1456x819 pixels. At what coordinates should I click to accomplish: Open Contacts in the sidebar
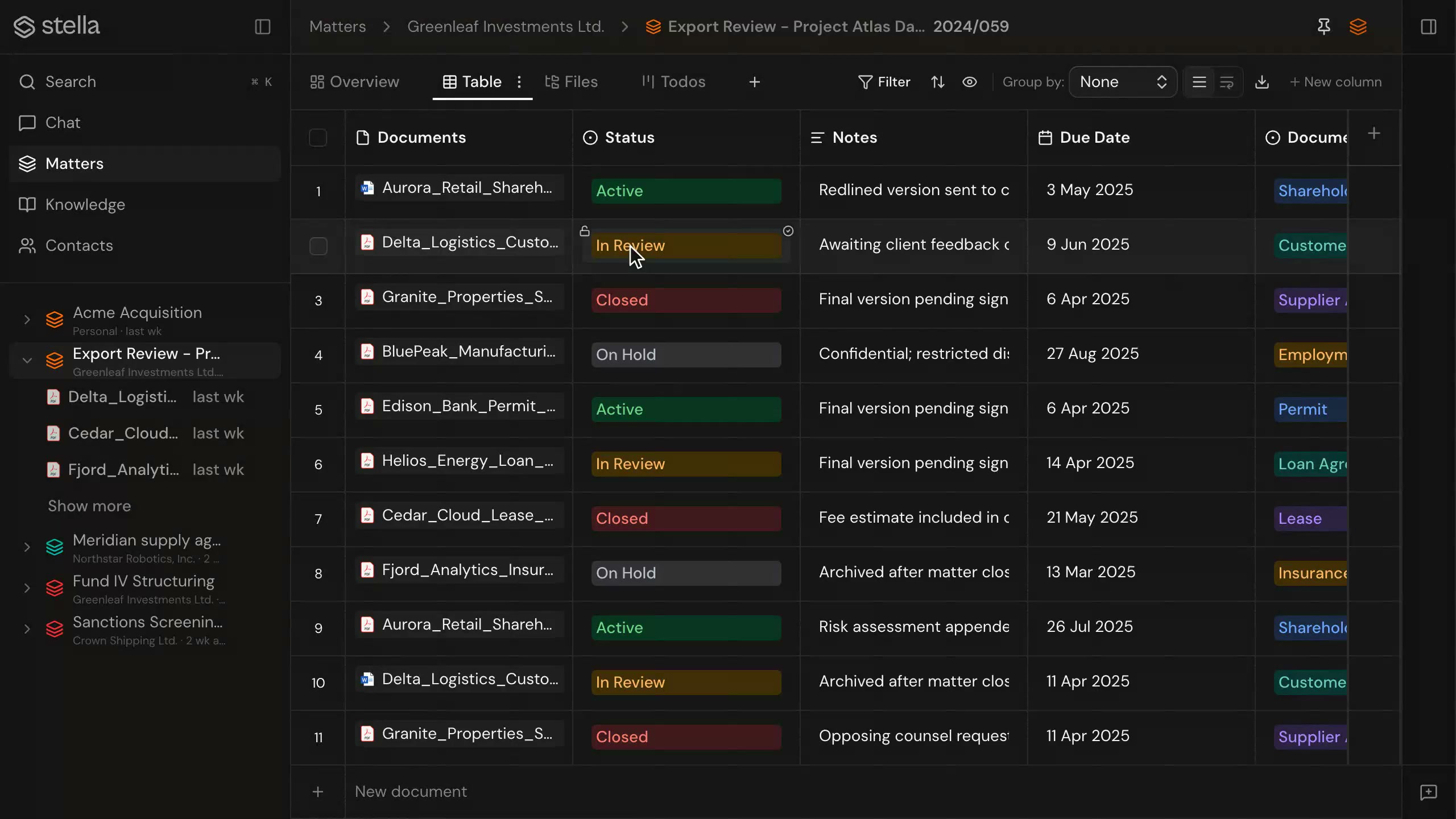pos(145,246)
